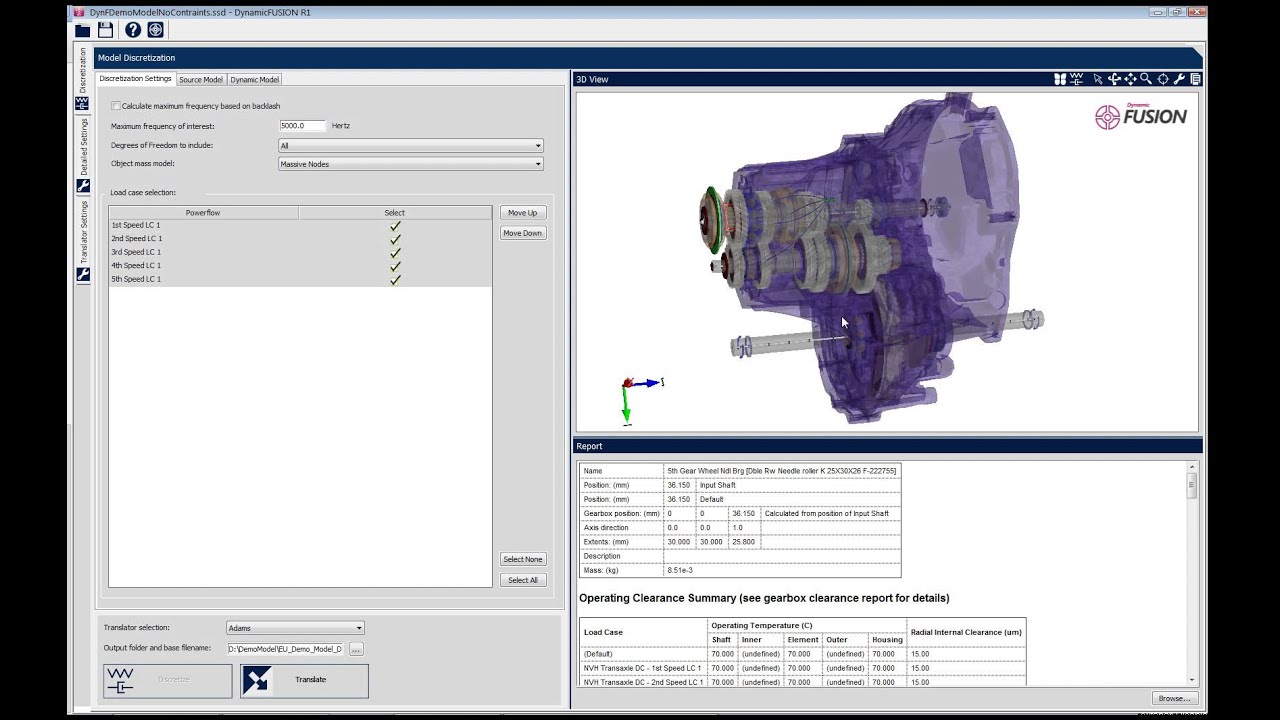The width and height of the screenshot is (1280, 720).
Task: Select the zoom magnifier tool in 3D View
Action: 1146,79
